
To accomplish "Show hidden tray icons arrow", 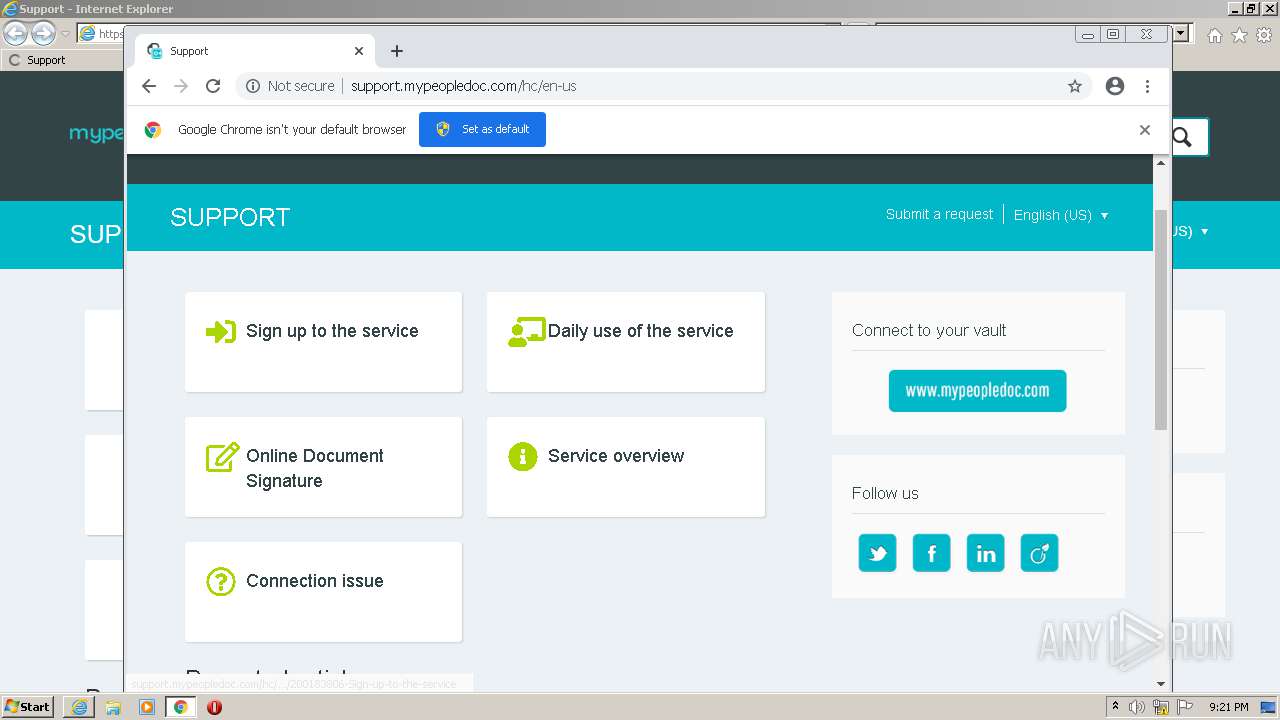I will pos(1115,707).
